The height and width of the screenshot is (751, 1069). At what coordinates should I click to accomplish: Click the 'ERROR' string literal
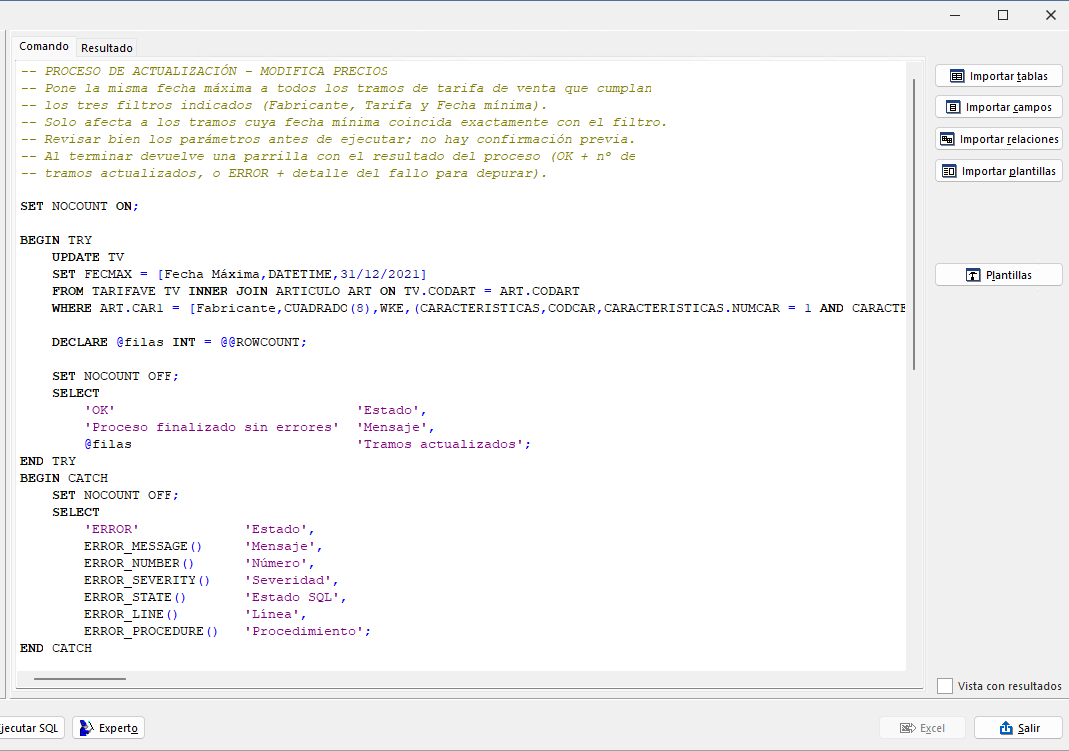click(112, 530)
